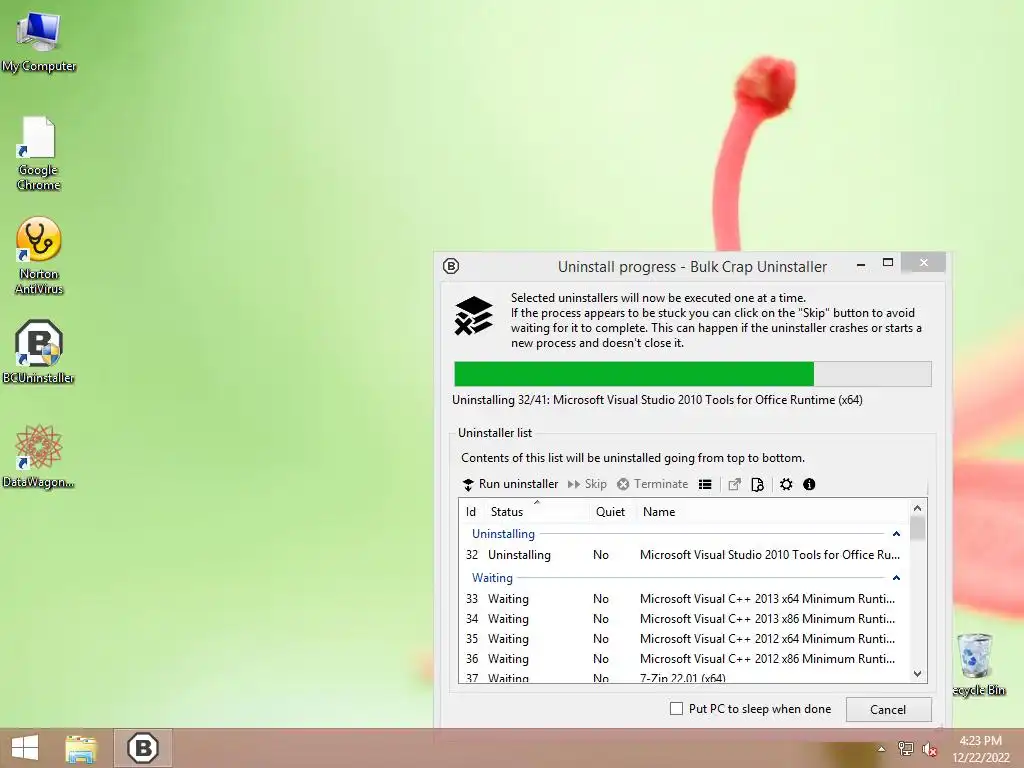
Task: Click the network tray icon
Action: tap(906, 748)
